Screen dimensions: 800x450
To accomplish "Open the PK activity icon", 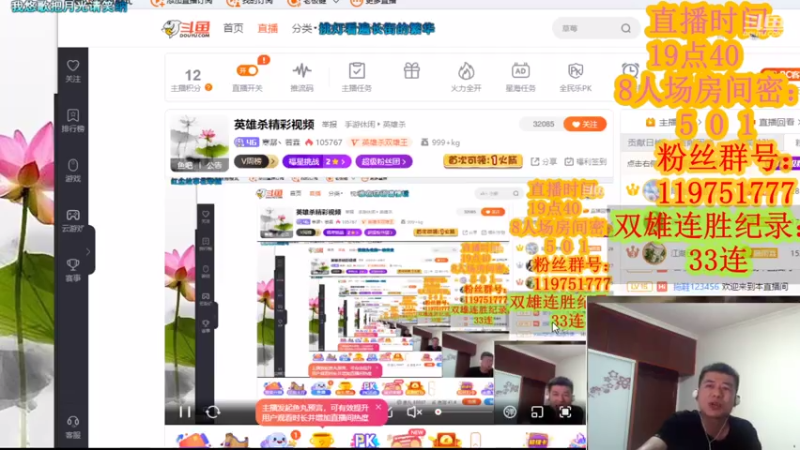I will (x=364, y=440).
